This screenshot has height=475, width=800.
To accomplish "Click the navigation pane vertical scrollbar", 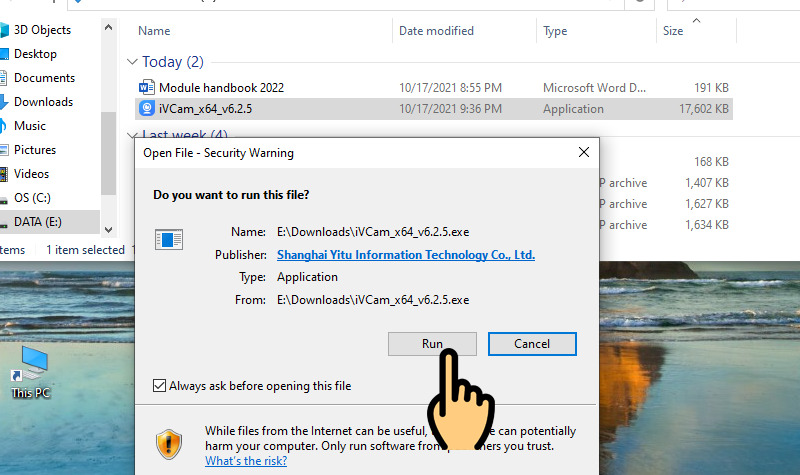I will coord(108,150).
